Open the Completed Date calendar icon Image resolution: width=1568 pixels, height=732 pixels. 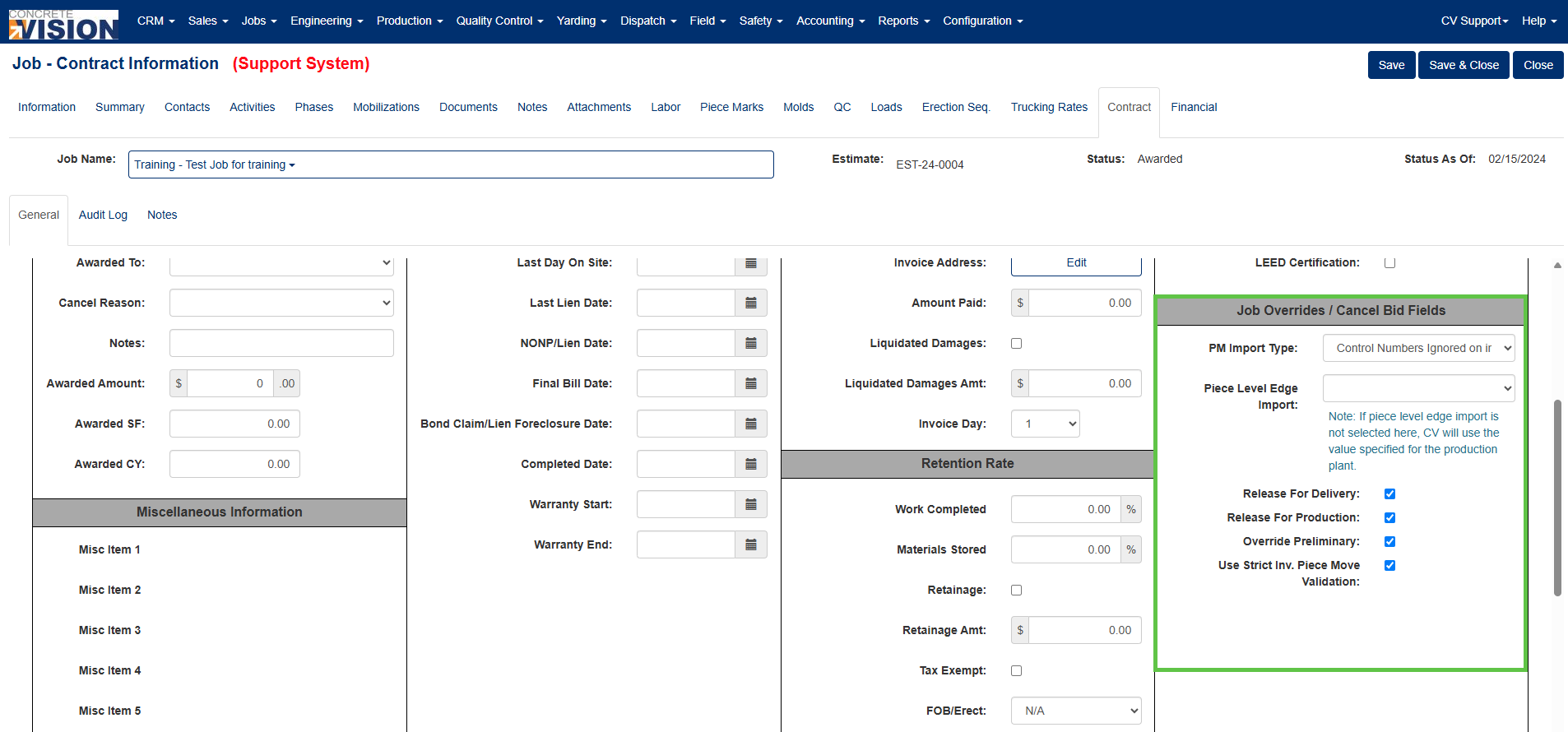pyautogui.click(x=751, y=464)
